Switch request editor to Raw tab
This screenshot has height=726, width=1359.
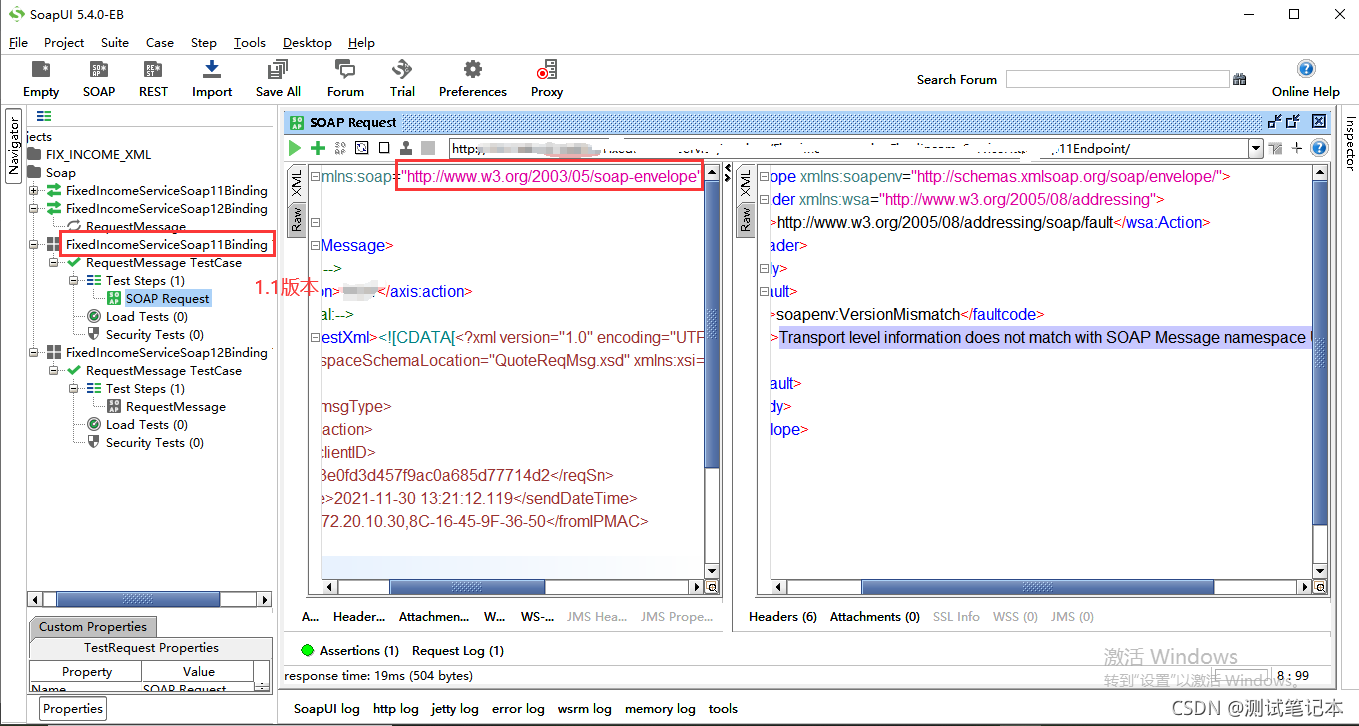click(297, 218)
